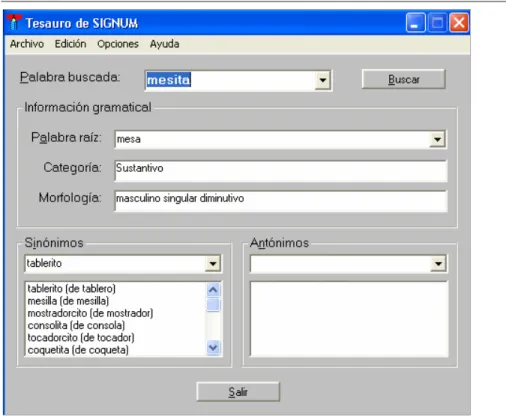Minimize the Tesauro de SIGNUM window

click(415, 23)
